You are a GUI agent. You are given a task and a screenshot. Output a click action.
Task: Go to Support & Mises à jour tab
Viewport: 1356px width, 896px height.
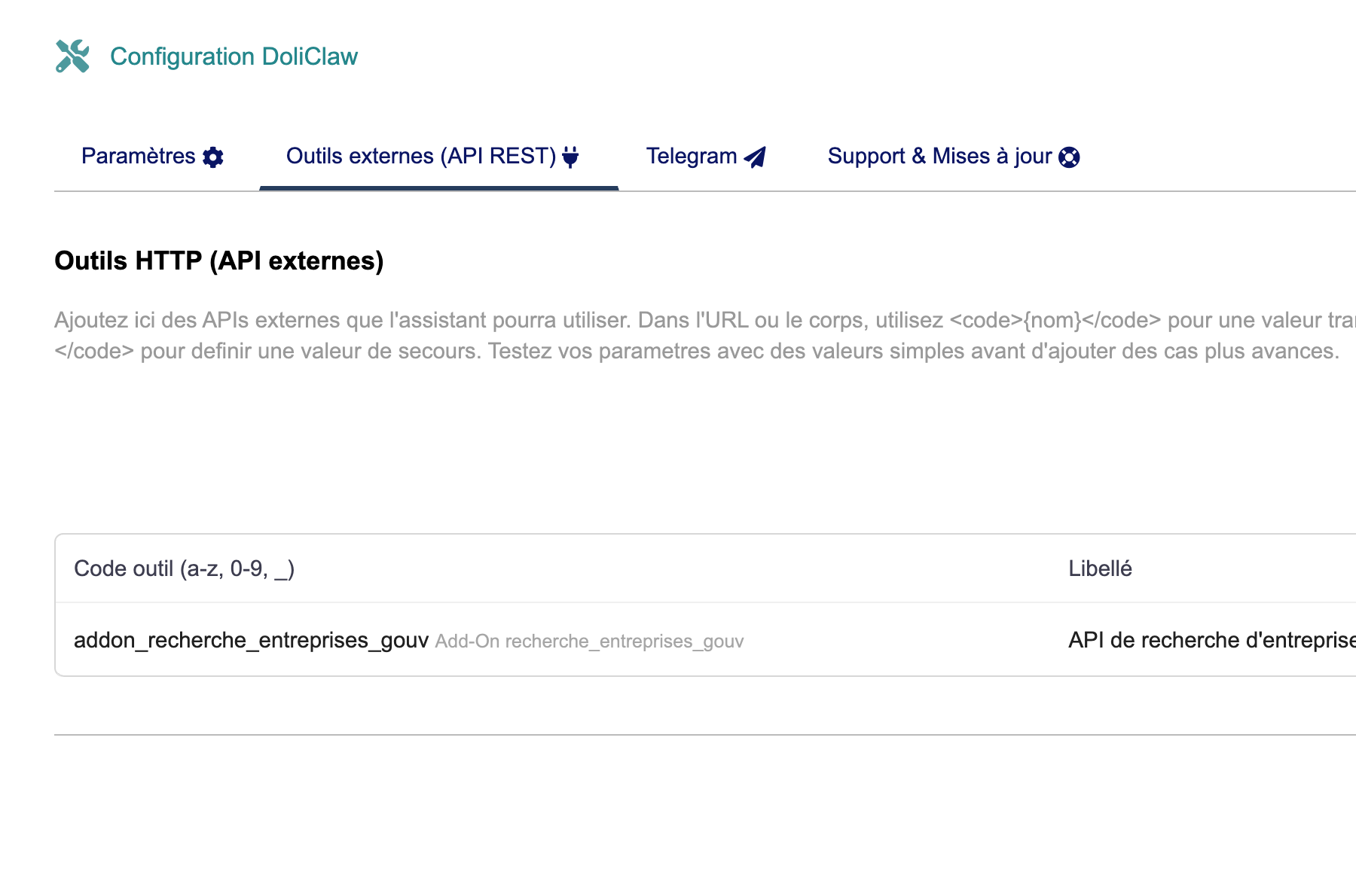pos(954,157)
